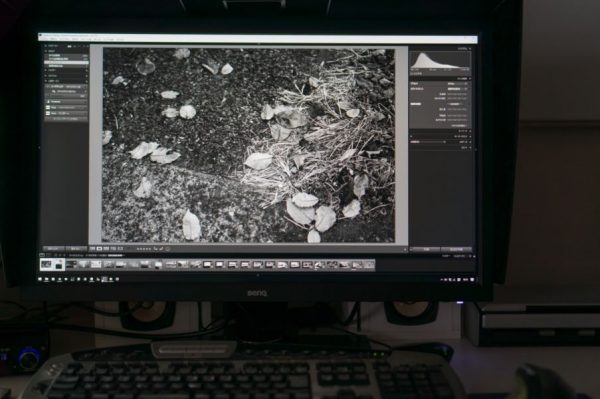
Task: Click the Export button at bottom left
Action: (x=76, y=249)
